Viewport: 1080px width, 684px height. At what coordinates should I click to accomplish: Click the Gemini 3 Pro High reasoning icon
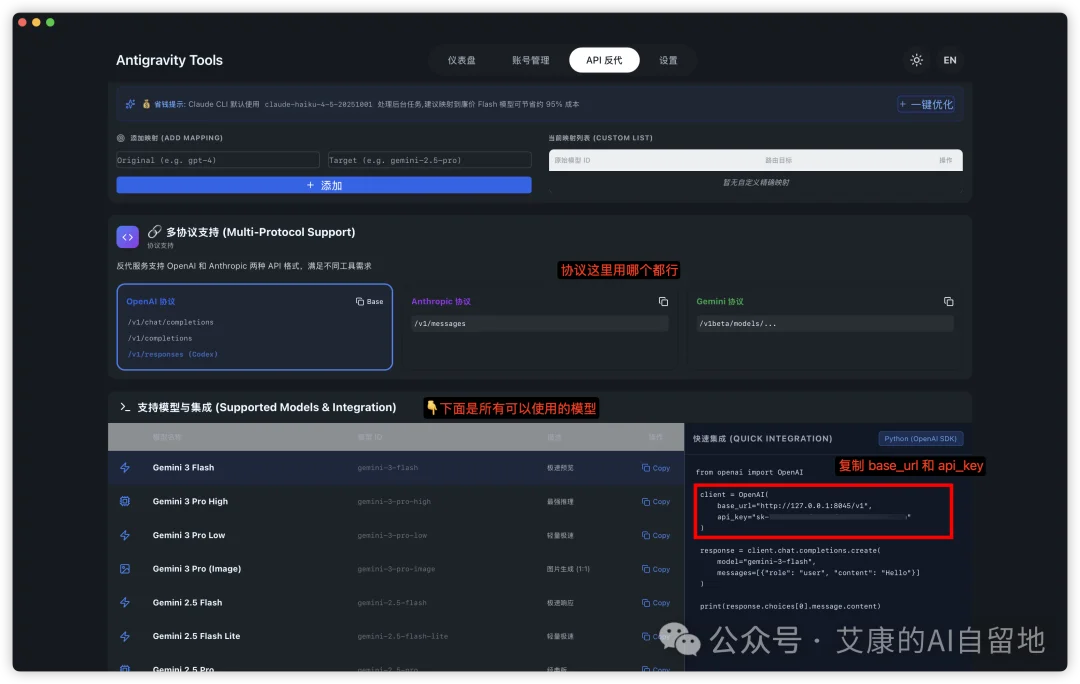127,501
